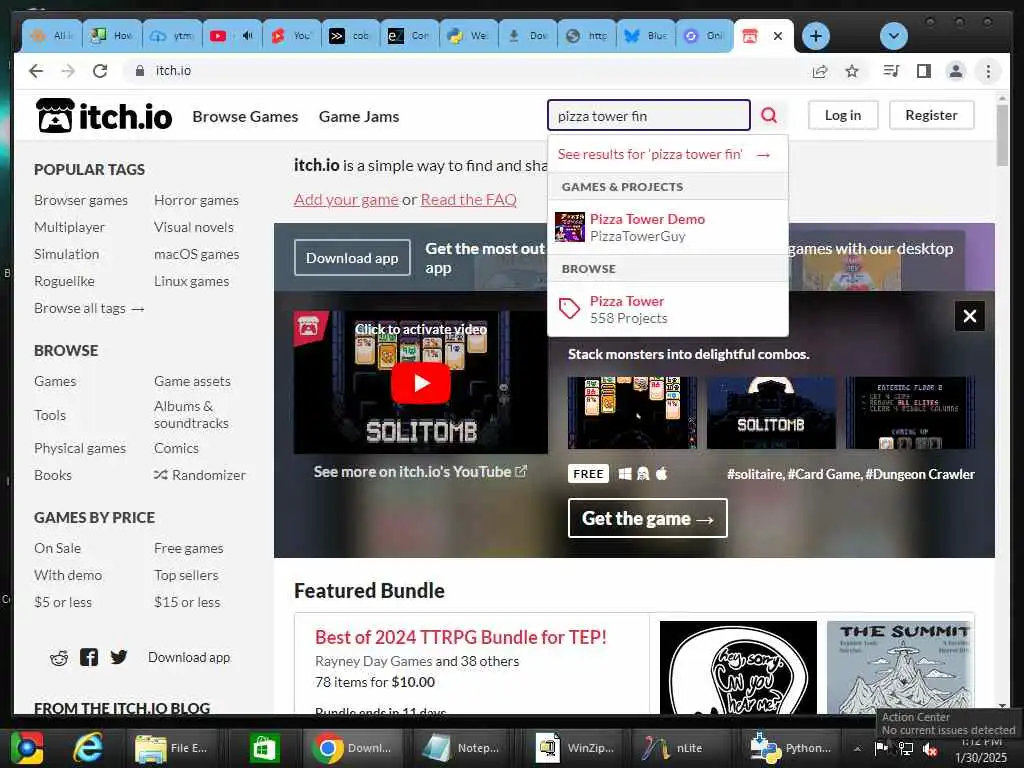1024x768 pixels.
Task: Switch to the Dow download tab
Action: point(528,36)
